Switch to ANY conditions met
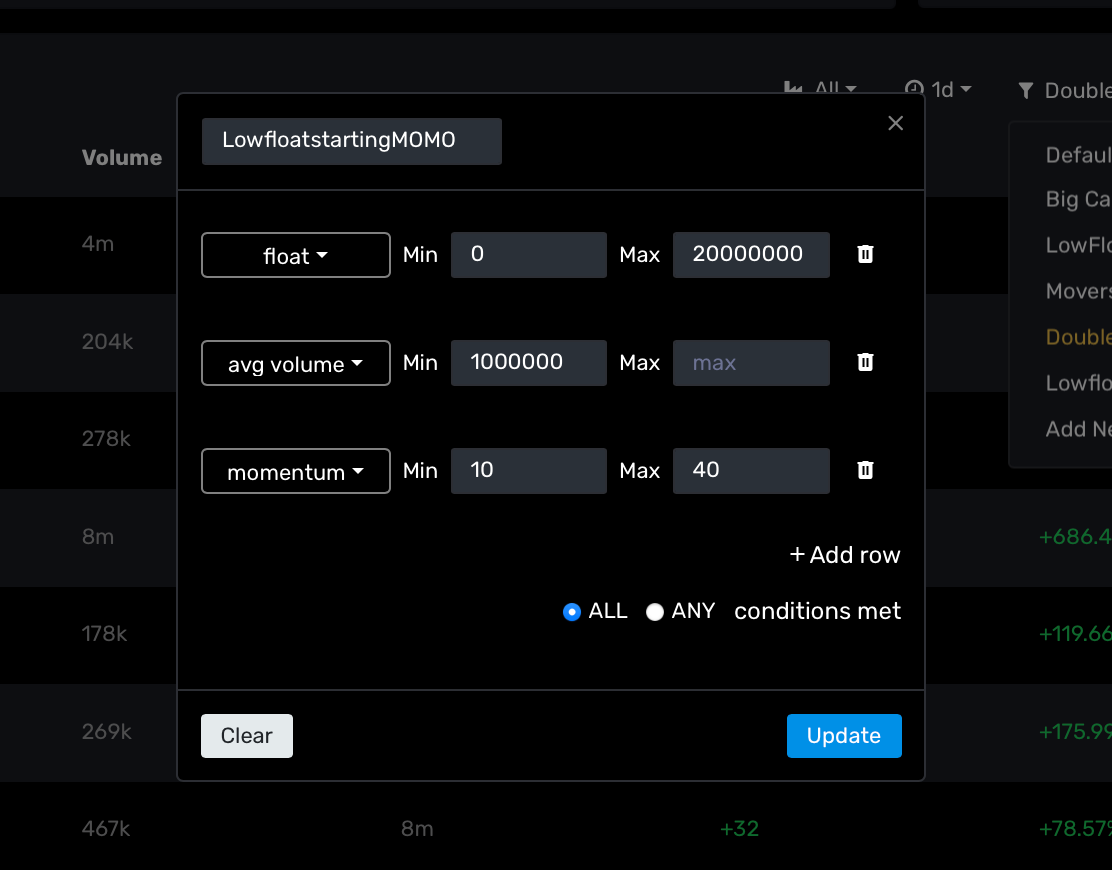Viewport: 1112px width, 870px height. 655,611
